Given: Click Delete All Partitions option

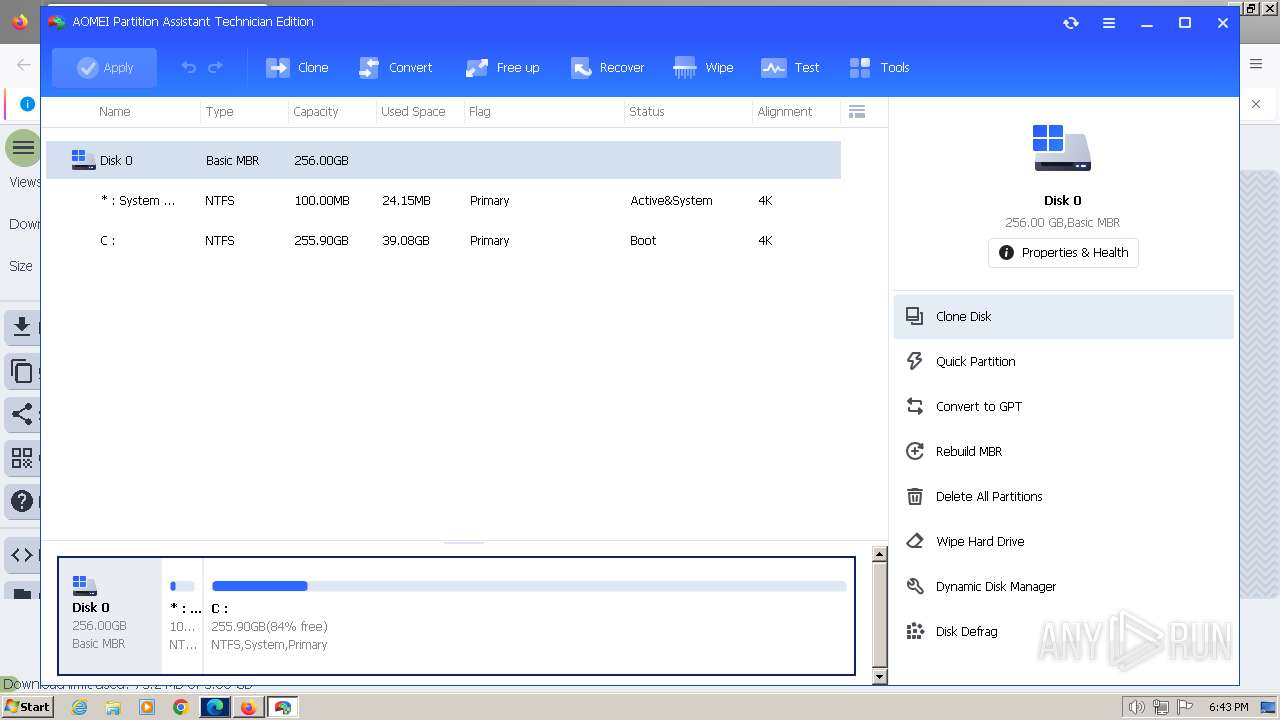Looking at the screenshot, I should click(1063, 496).
